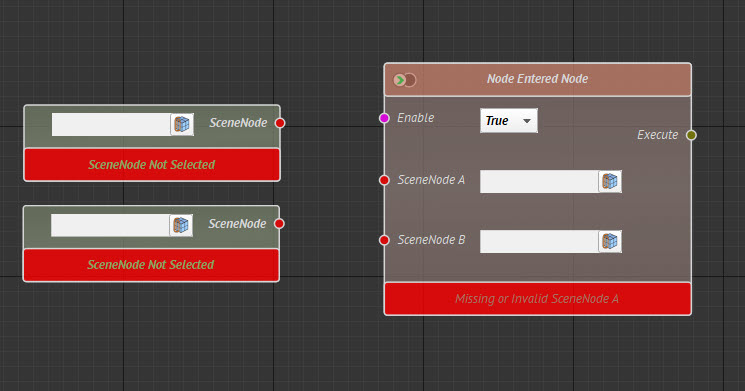Click the magenta Enable input port

tap(384, 118)
